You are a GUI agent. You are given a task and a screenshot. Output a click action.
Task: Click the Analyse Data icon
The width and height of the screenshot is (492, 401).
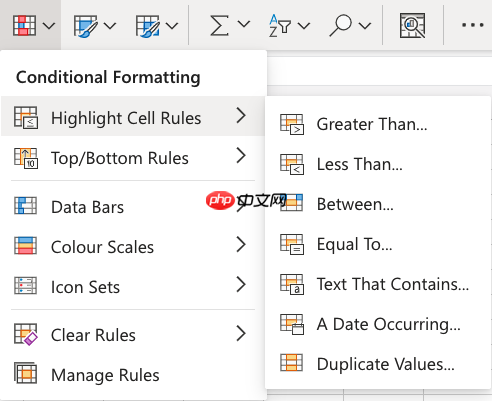click(412, 25)
